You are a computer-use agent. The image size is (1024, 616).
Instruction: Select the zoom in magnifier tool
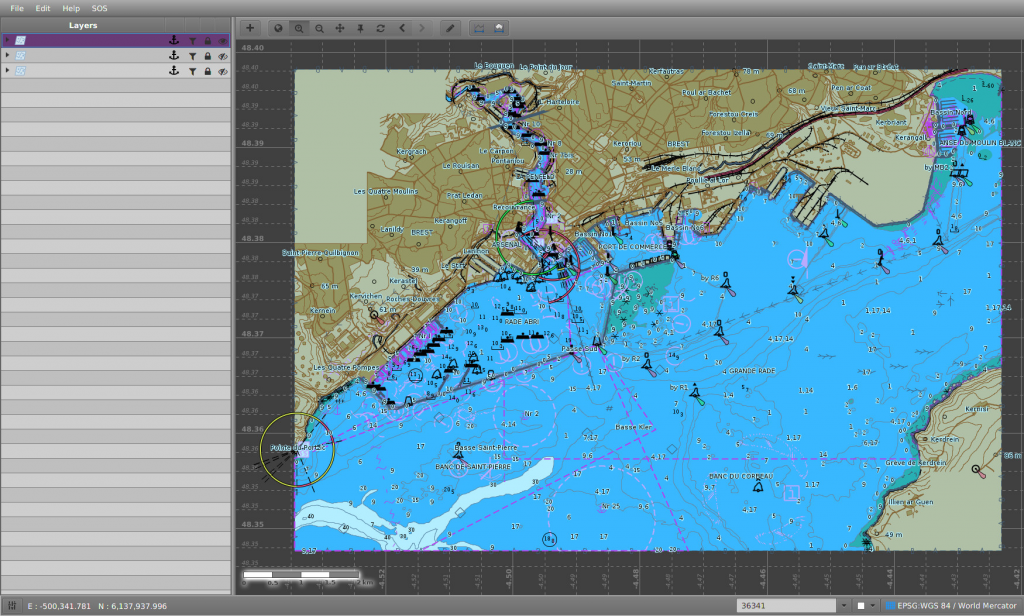pyautogui.click(x=298, y=28)
